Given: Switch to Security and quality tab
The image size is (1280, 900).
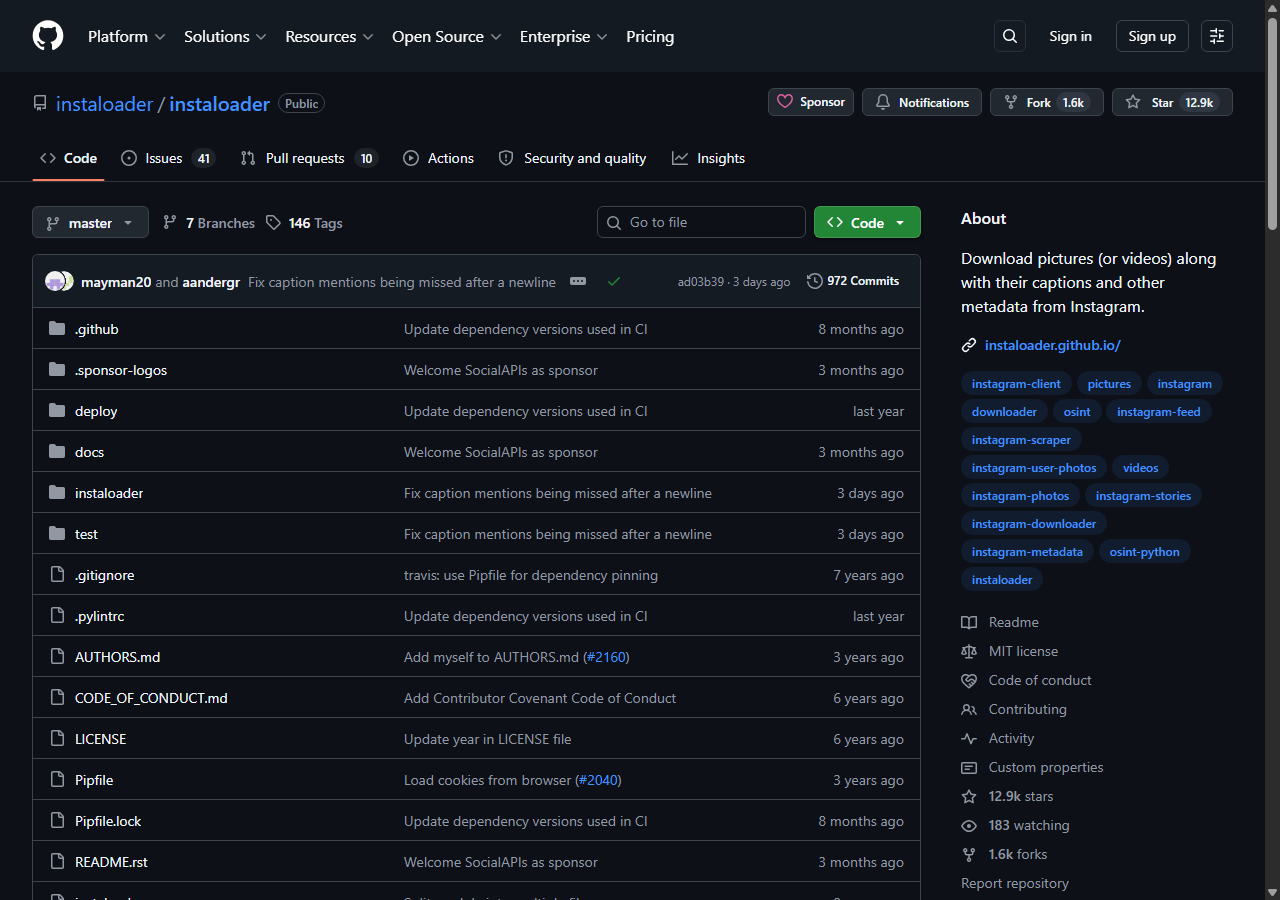Looking at the screenshot, I should [572, 158].
